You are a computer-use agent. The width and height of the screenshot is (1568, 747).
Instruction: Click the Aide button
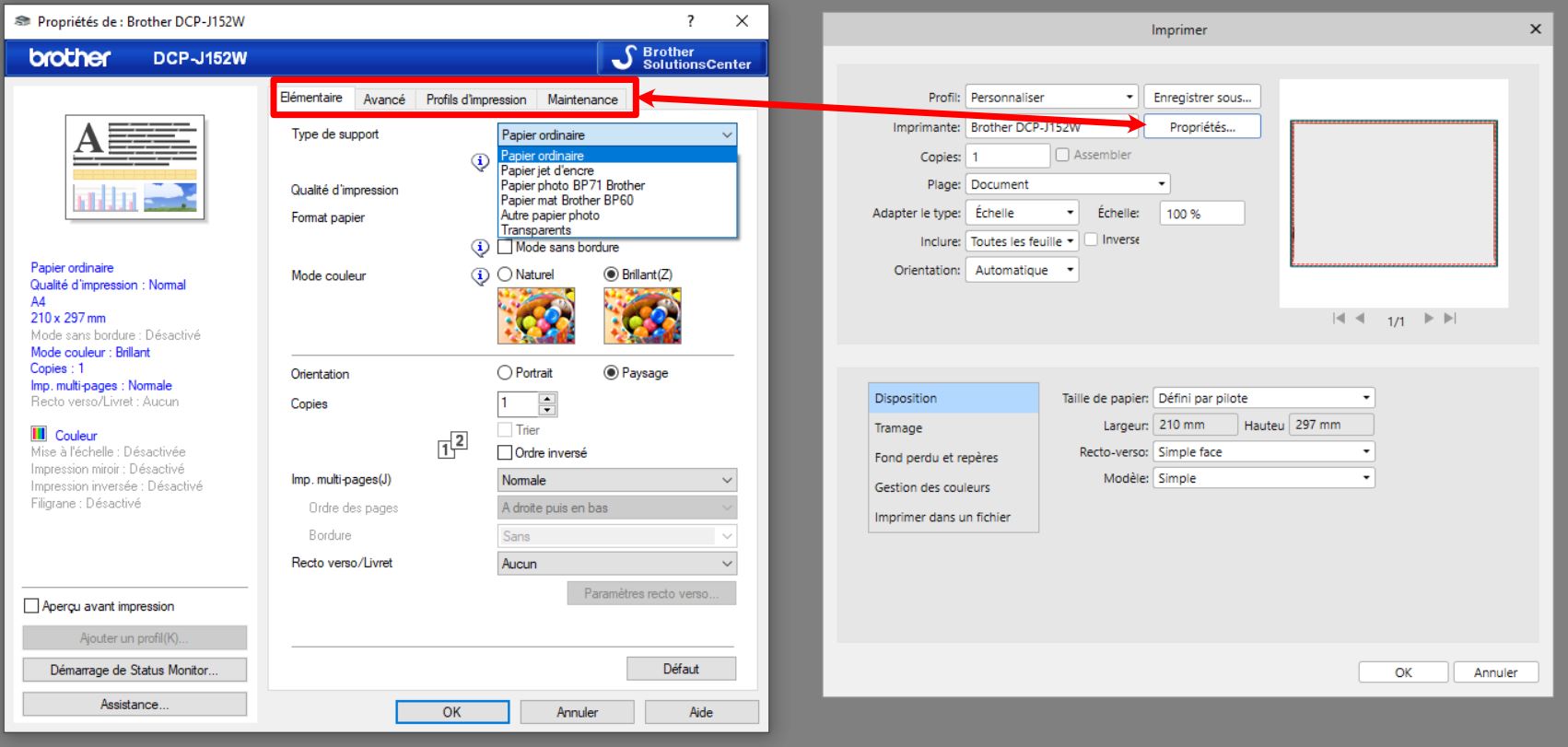[701, 712]
